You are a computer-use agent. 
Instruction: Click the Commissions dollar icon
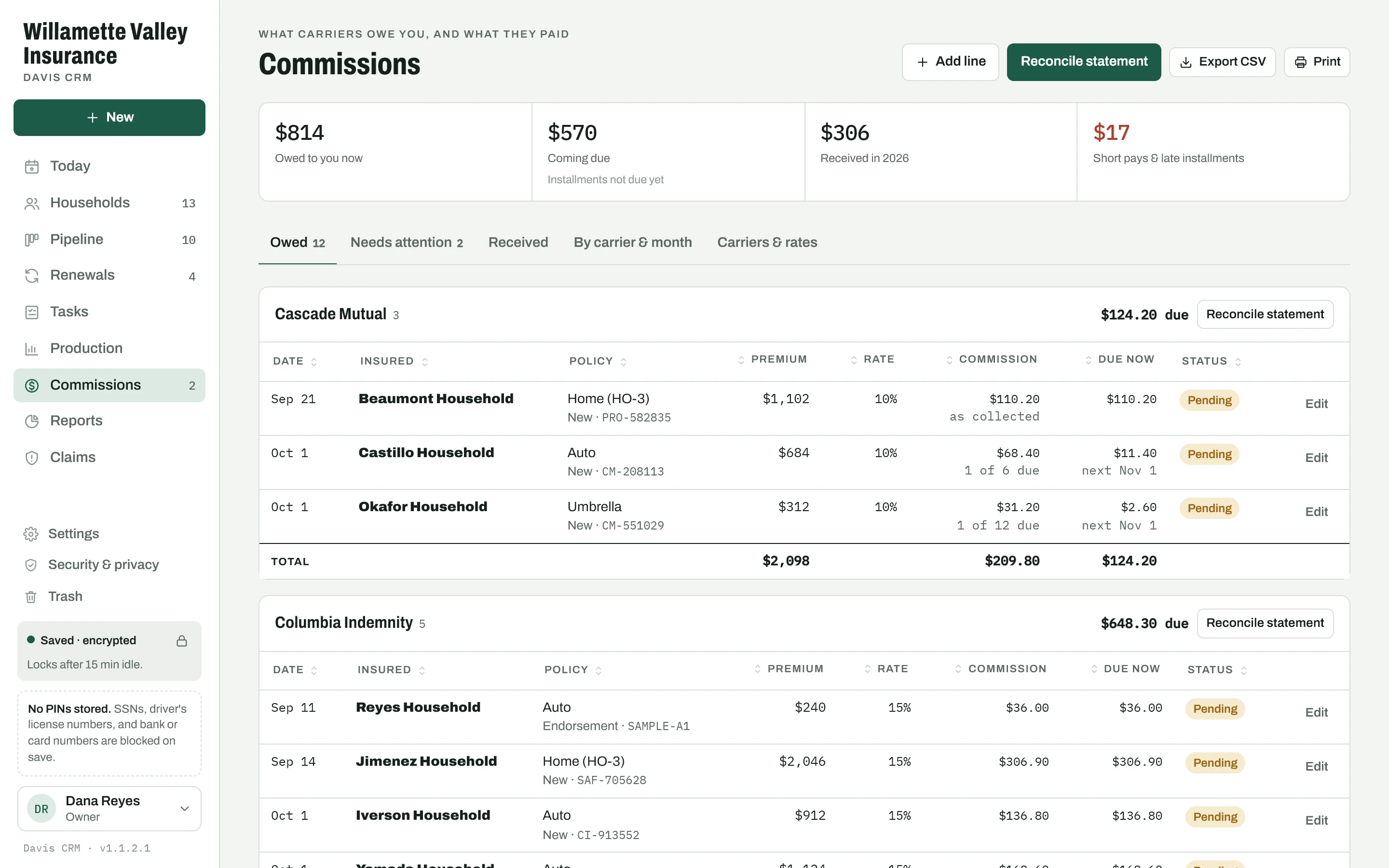pos(31,385)
